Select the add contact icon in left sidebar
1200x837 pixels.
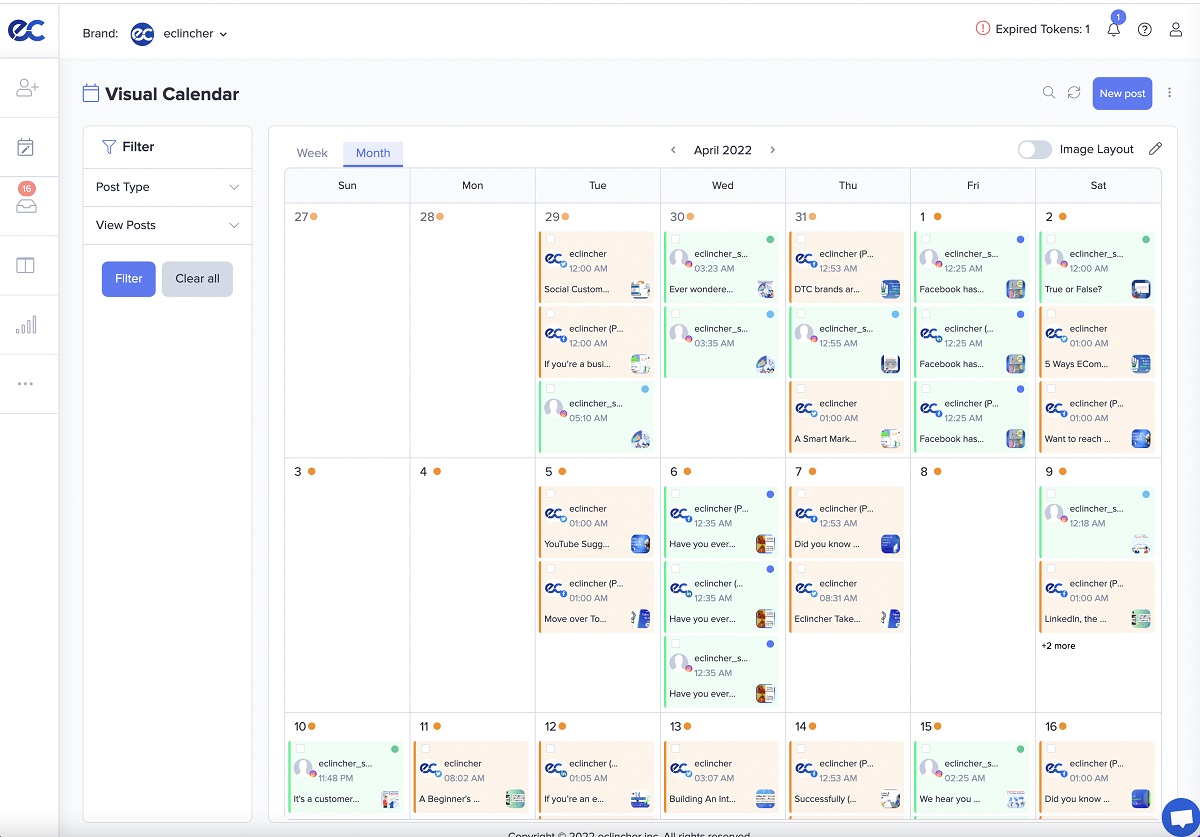click(x=28, y=87)
